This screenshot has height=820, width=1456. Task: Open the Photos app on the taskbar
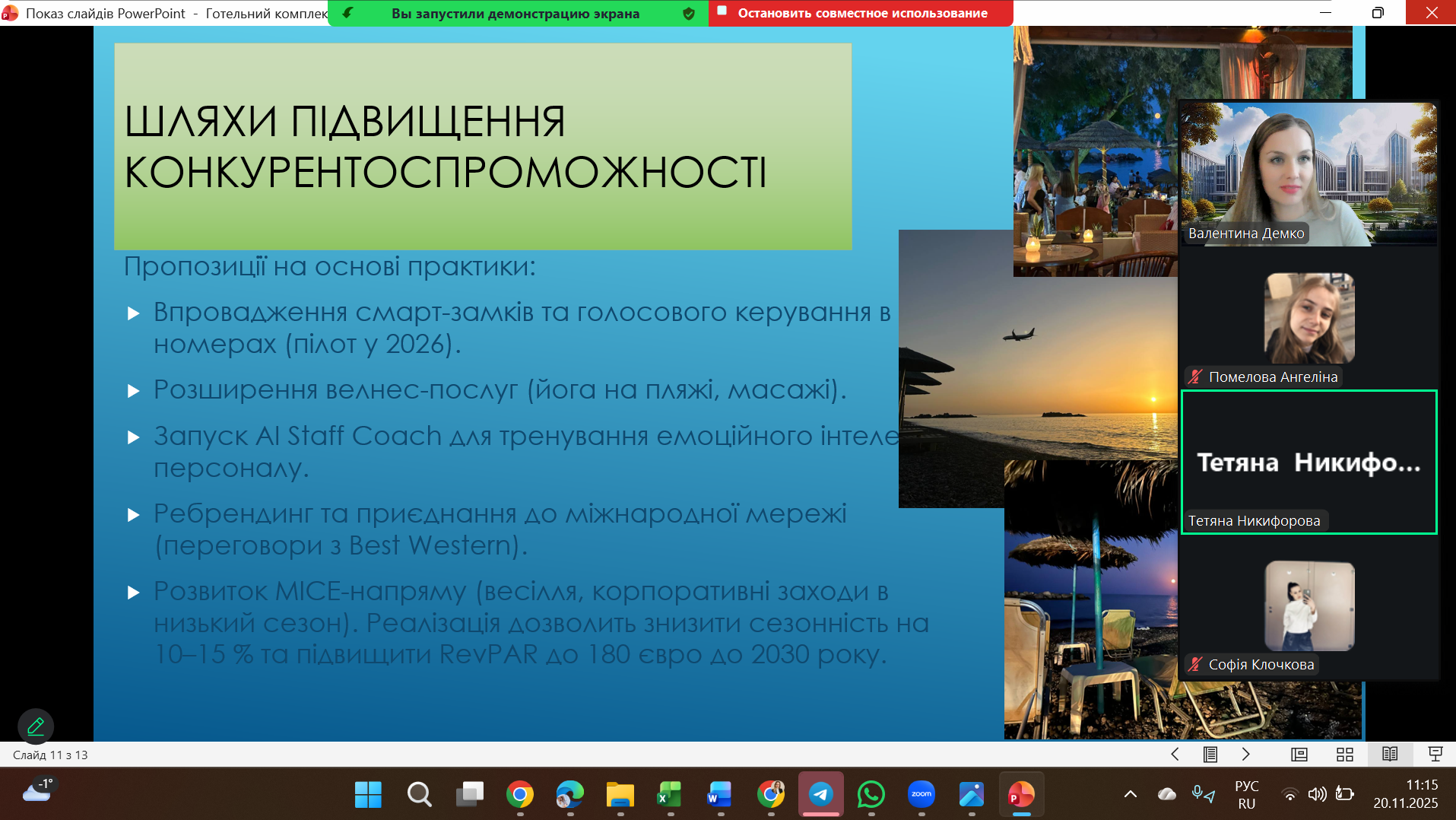click(972, 795)
